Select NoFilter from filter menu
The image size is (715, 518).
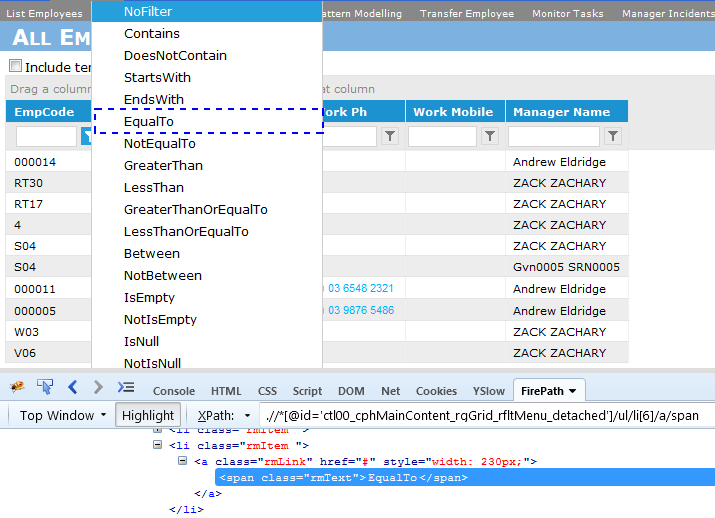(x=207, y=11)
